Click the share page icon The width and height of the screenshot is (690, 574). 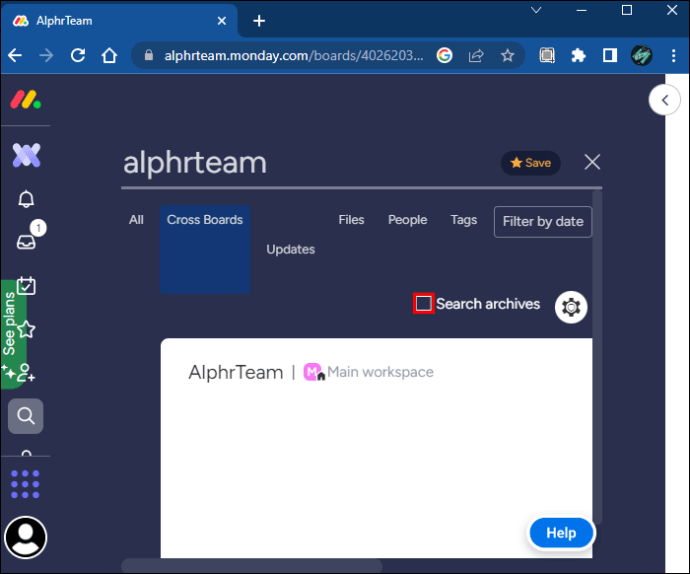coord(476,55)
